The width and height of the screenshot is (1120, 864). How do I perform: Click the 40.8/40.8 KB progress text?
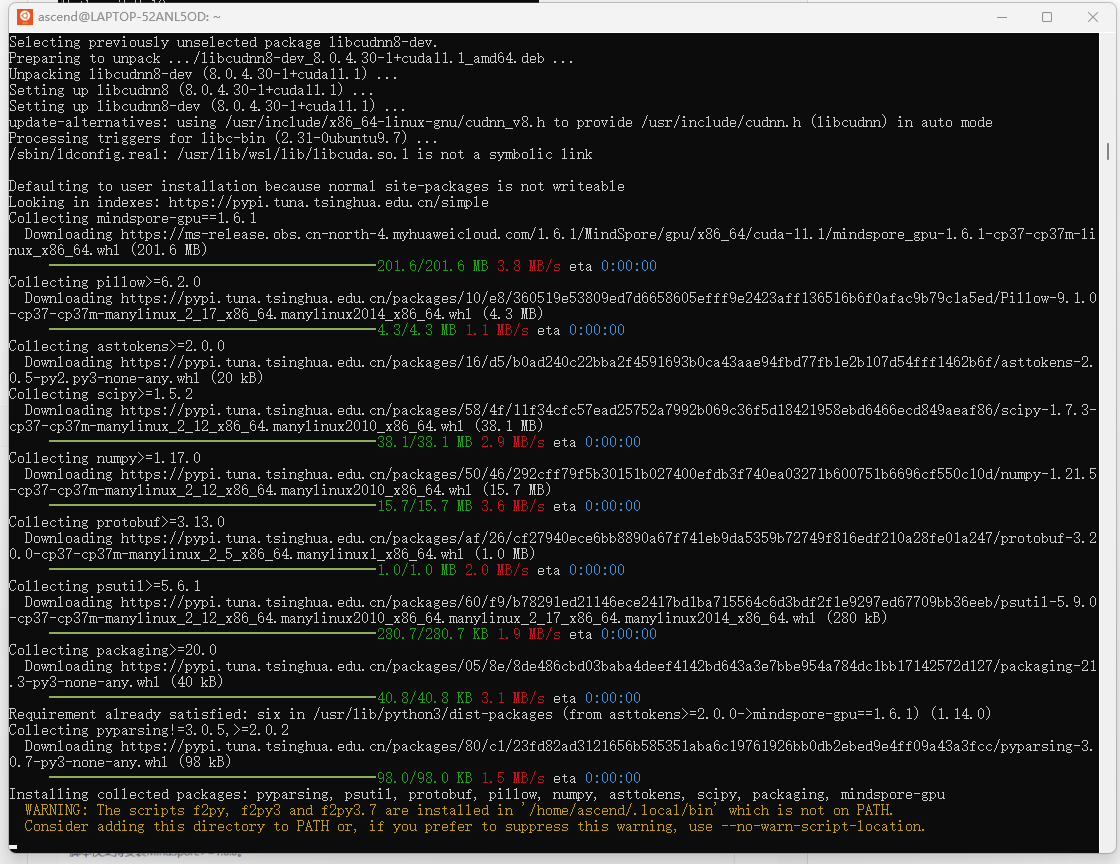(424, 698)
